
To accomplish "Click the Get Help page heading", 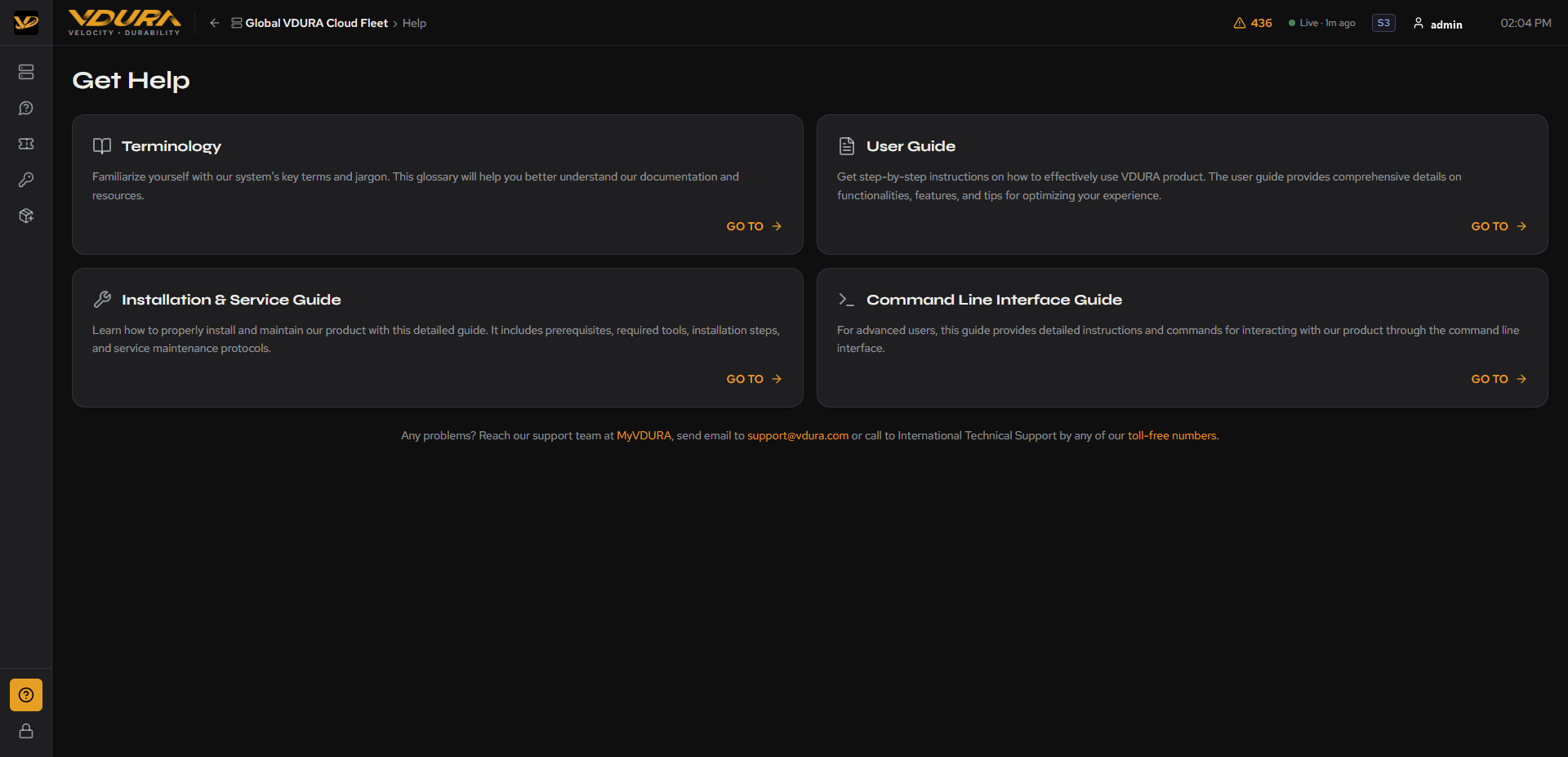I will (131, 80).
